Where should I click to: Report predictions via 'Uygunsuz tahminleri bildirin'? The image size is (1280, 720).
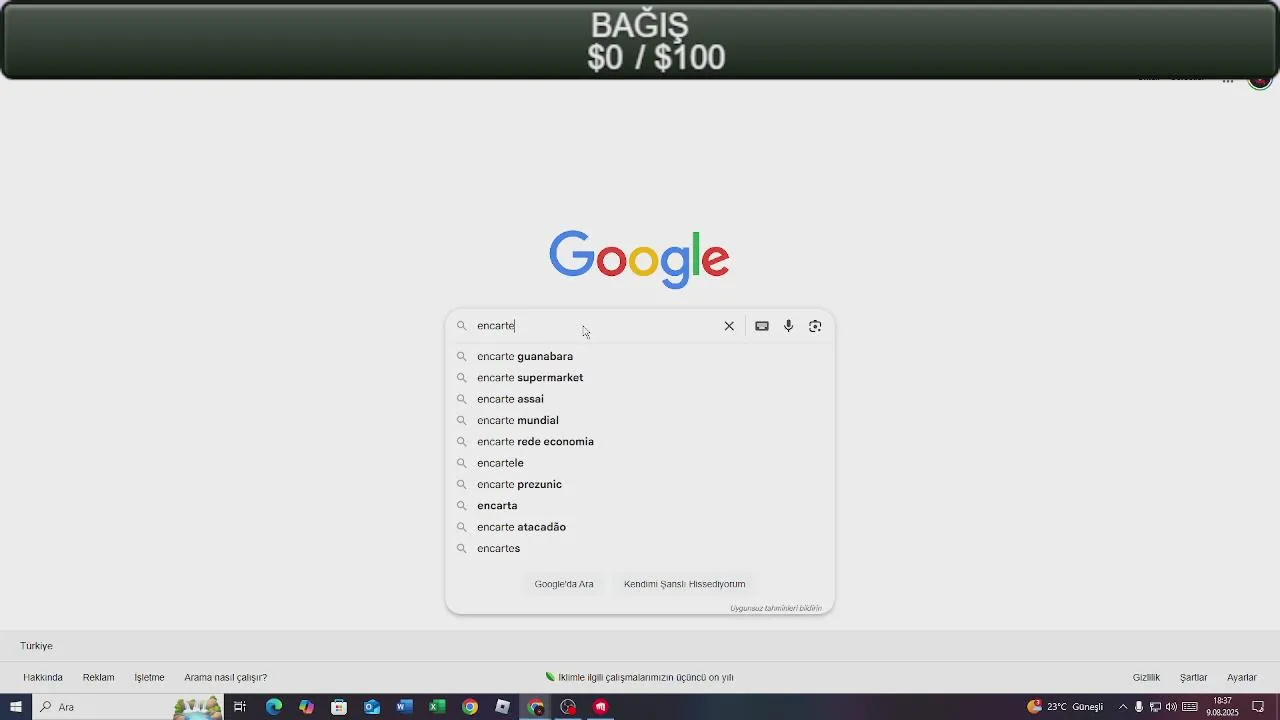click(775, 608)
